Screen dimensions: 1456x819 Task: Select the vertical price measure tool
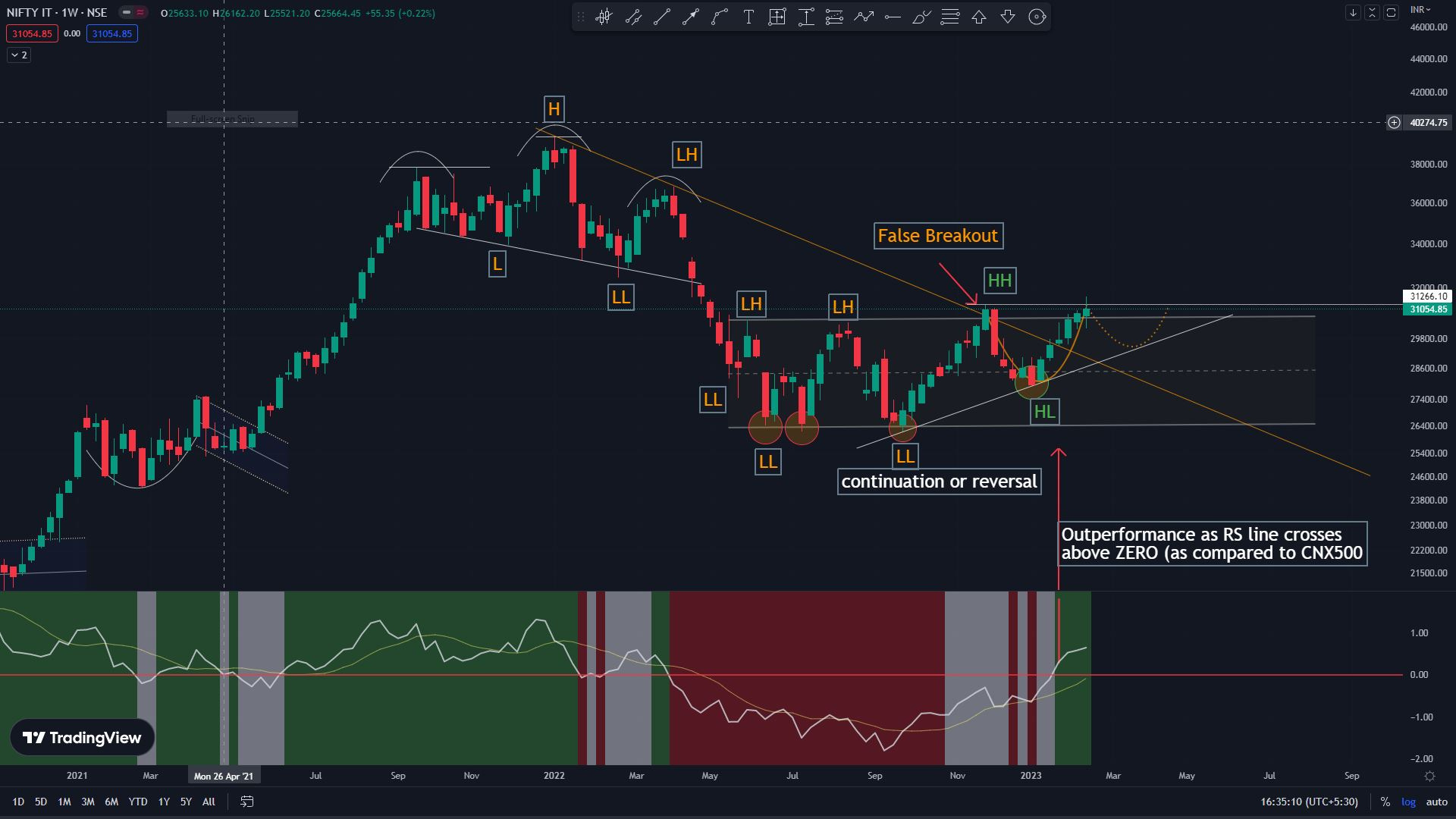tap(806, 17)
